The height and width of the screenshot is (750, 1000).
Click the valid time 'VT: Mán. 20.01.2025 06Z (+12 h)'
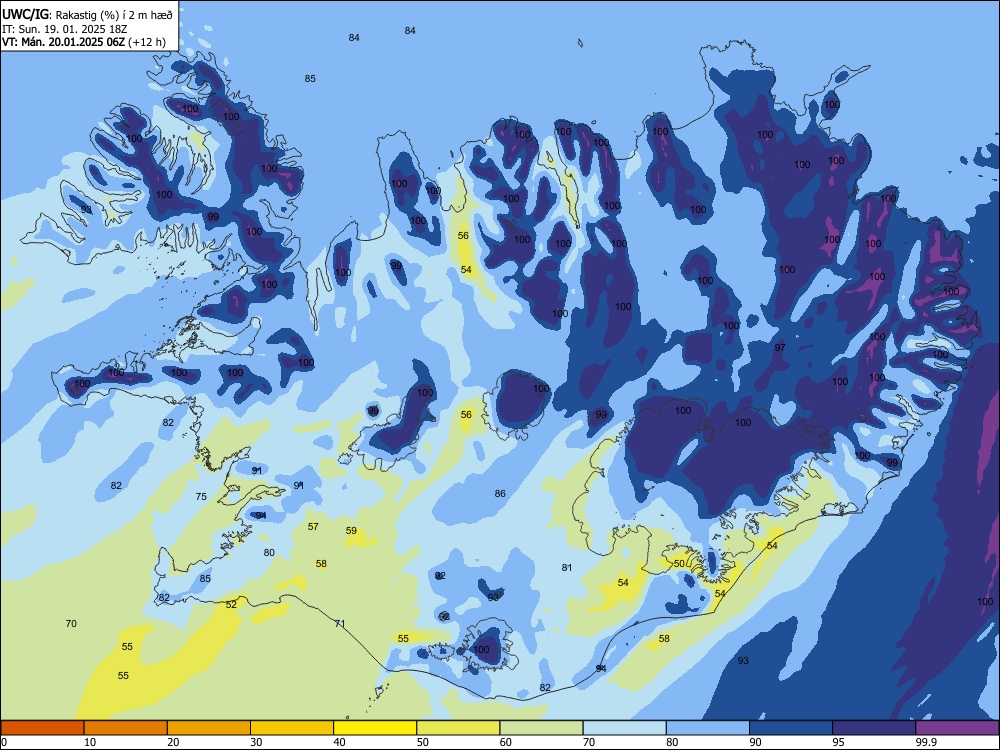point(84,42)
